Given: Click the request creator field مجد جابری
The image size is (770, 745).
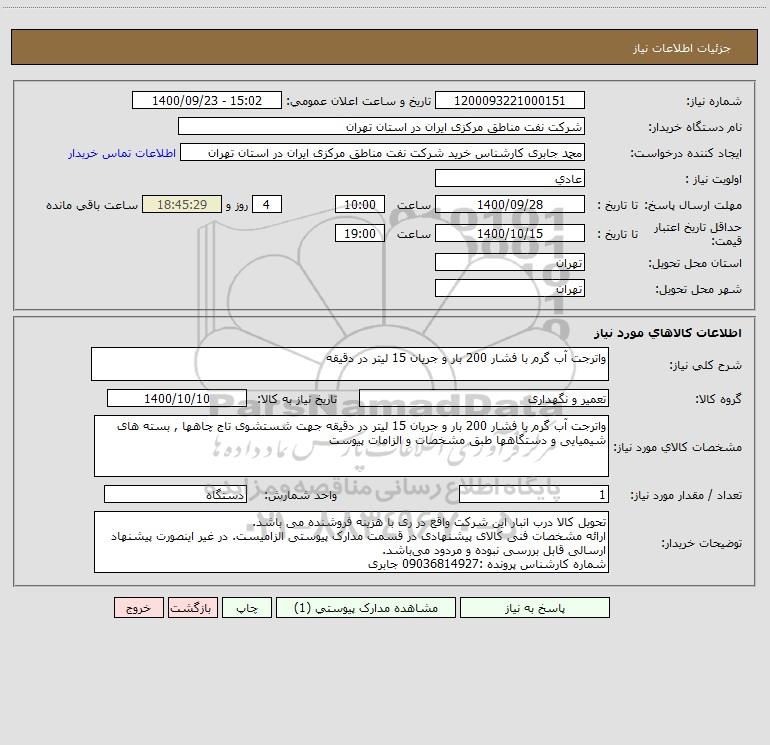Looking at the screenshot, I should [383, 153].
